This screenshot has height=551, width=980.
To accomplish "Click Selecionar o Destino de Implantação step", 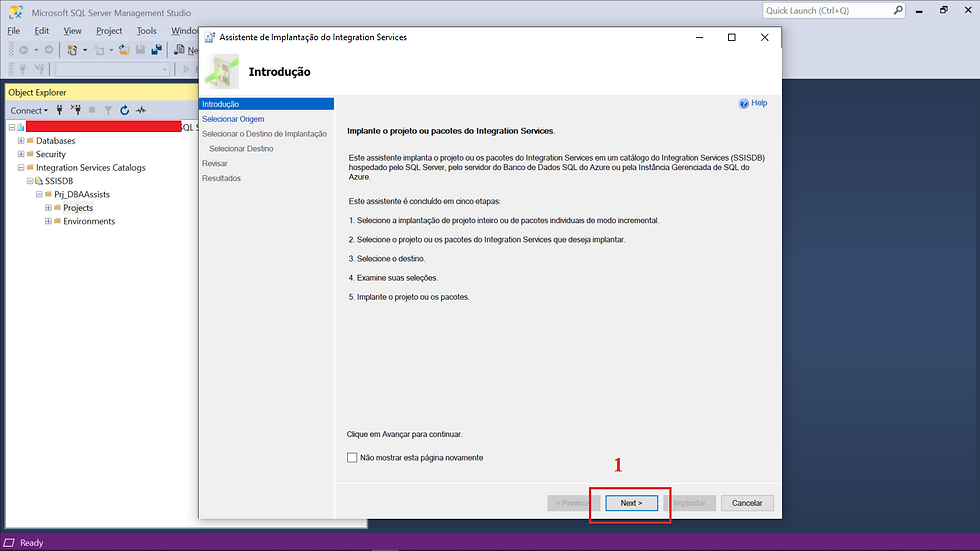I will (264, 134).
